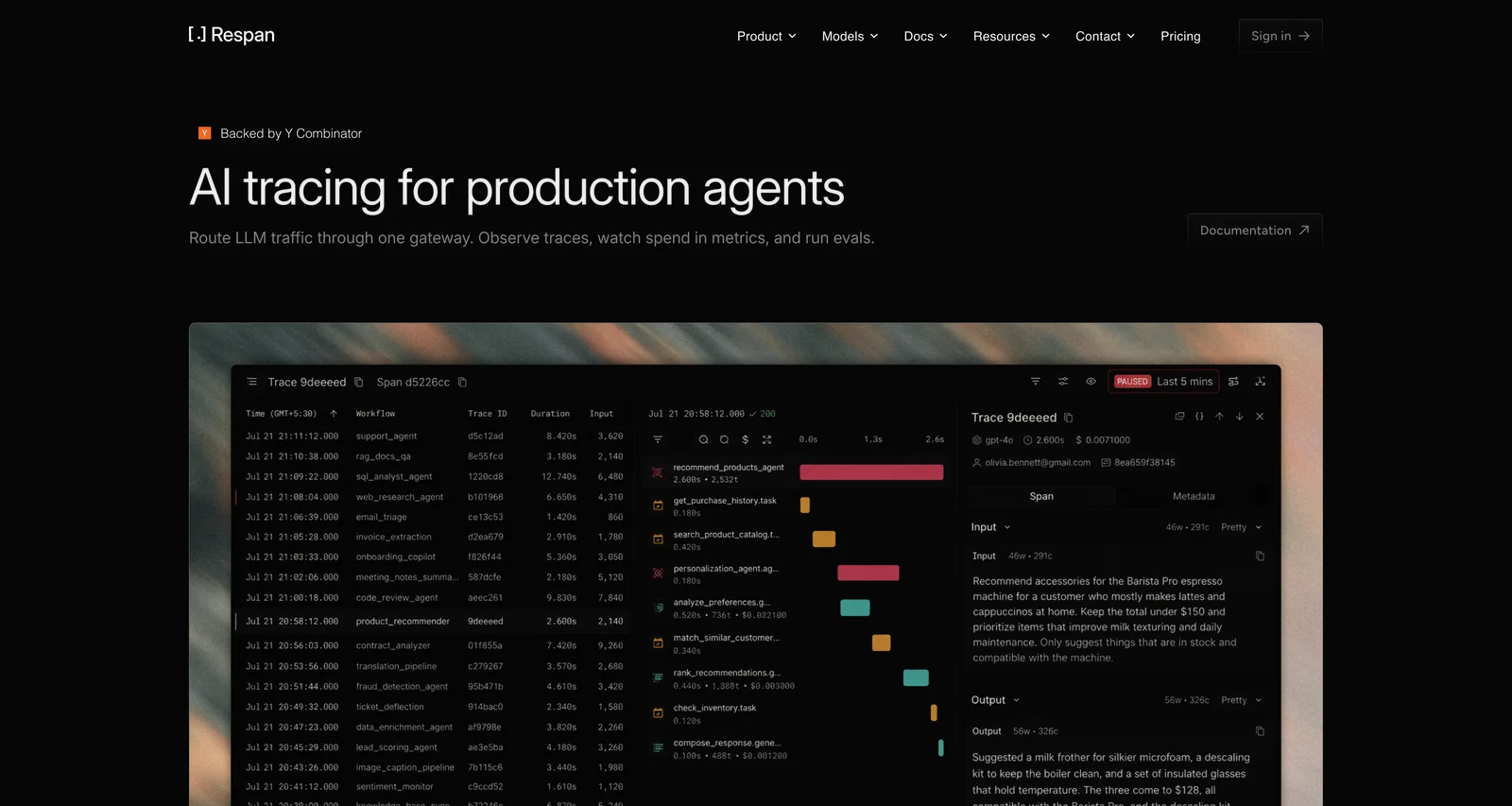This screenshot has width=1512, height=806.
Task: Open the Product menu dropdown
Action: tap(766, 36)
